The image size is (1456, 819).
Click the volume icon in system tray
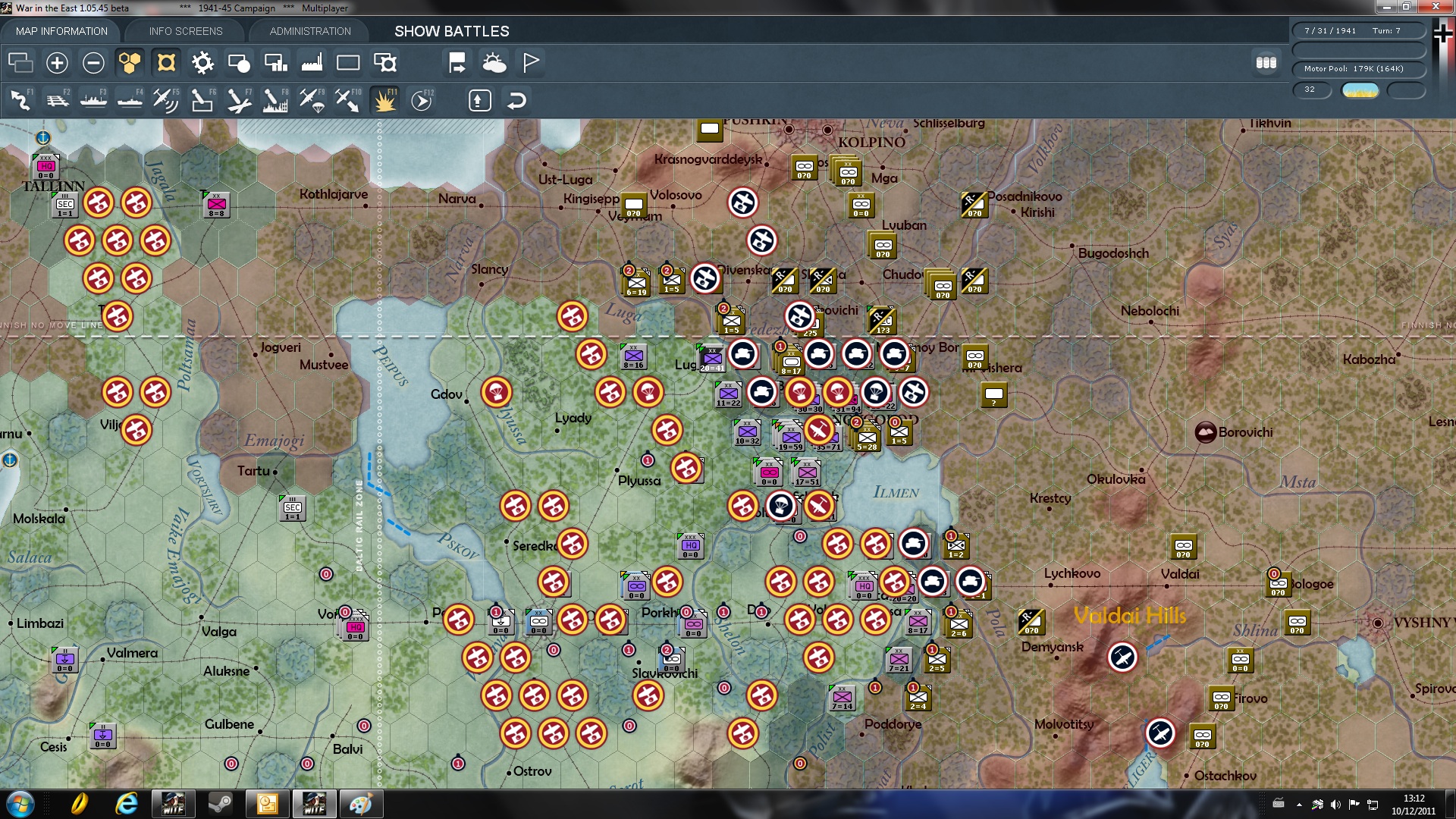(x=1335, y=805)
